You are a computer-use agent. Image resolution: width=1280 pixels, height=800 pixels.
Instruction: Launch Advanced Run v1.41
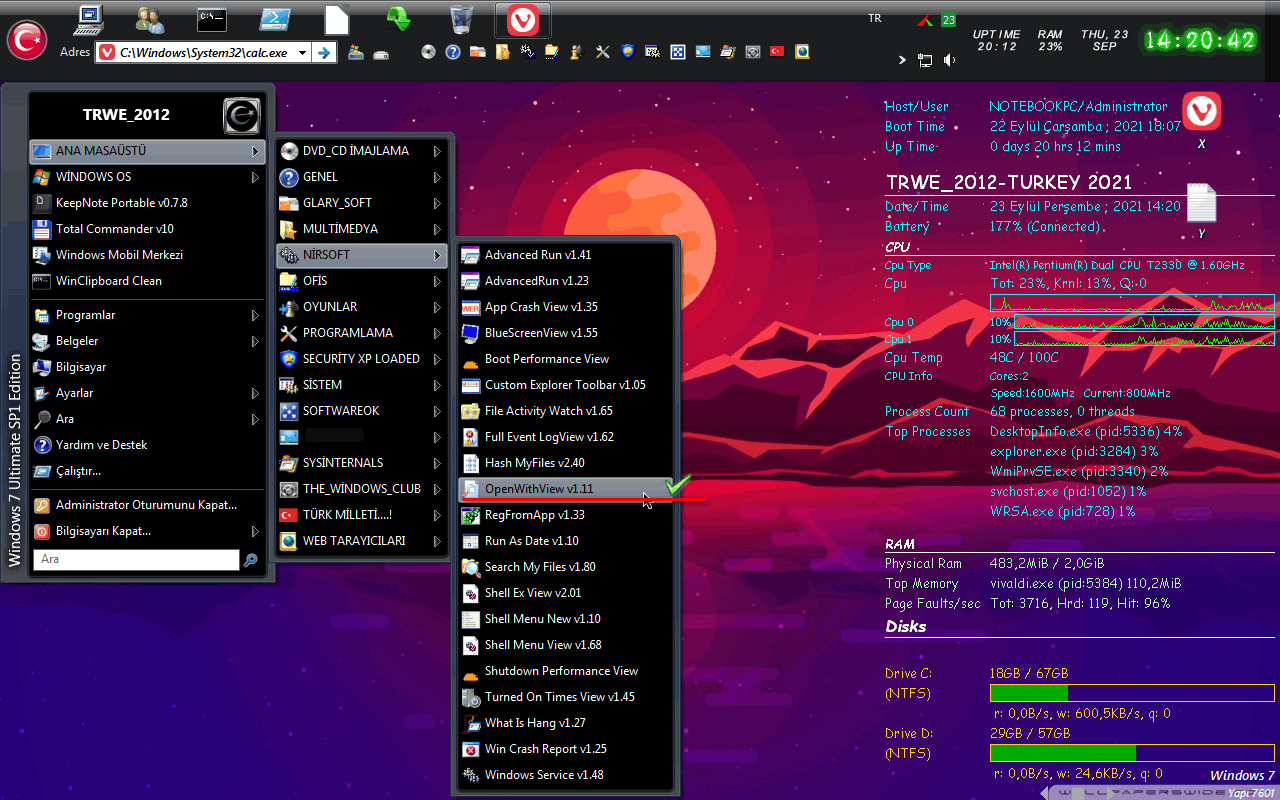[x=568, y=255]
